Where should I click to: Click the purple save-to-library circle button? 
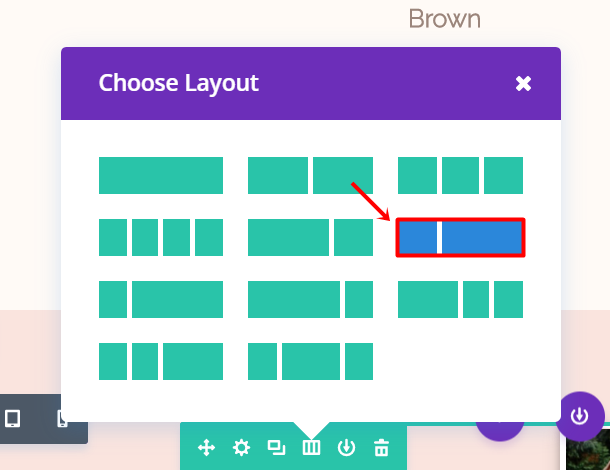tap(579, 416)
